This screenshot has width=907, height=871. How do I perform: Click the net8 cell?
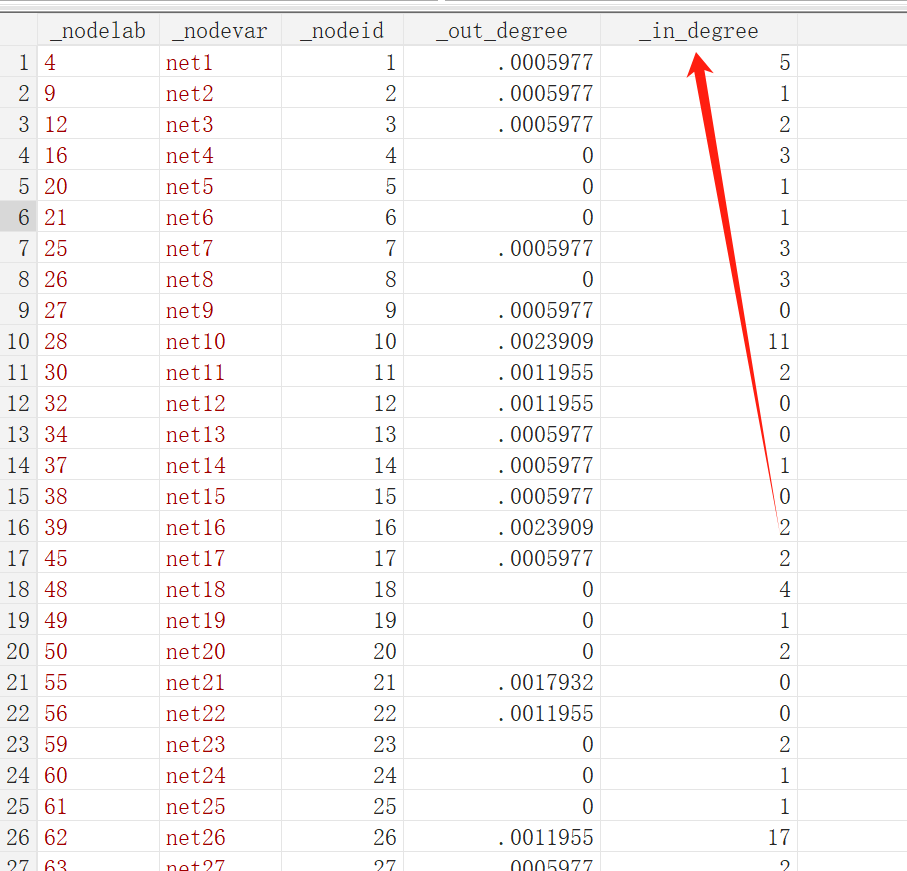220,279
